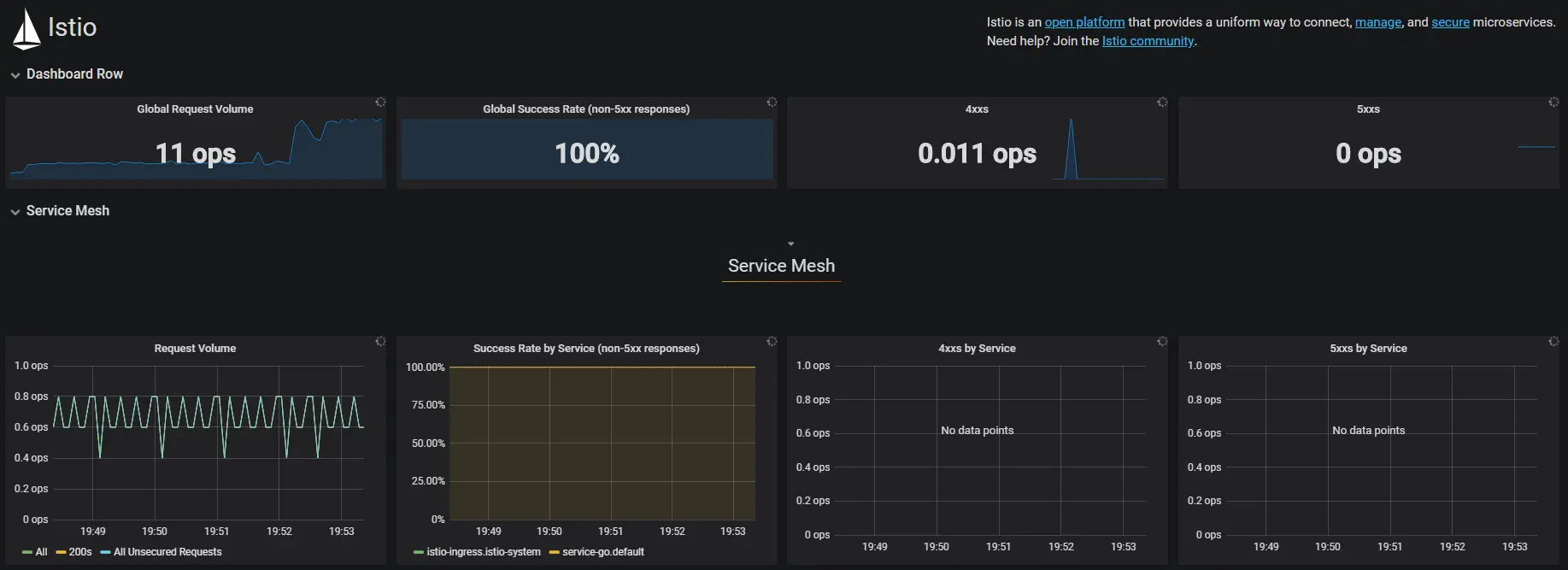Open Success Rate by Service panel title menu
The width and height of the screenshot is (1568, 570).
coord(586,349)
